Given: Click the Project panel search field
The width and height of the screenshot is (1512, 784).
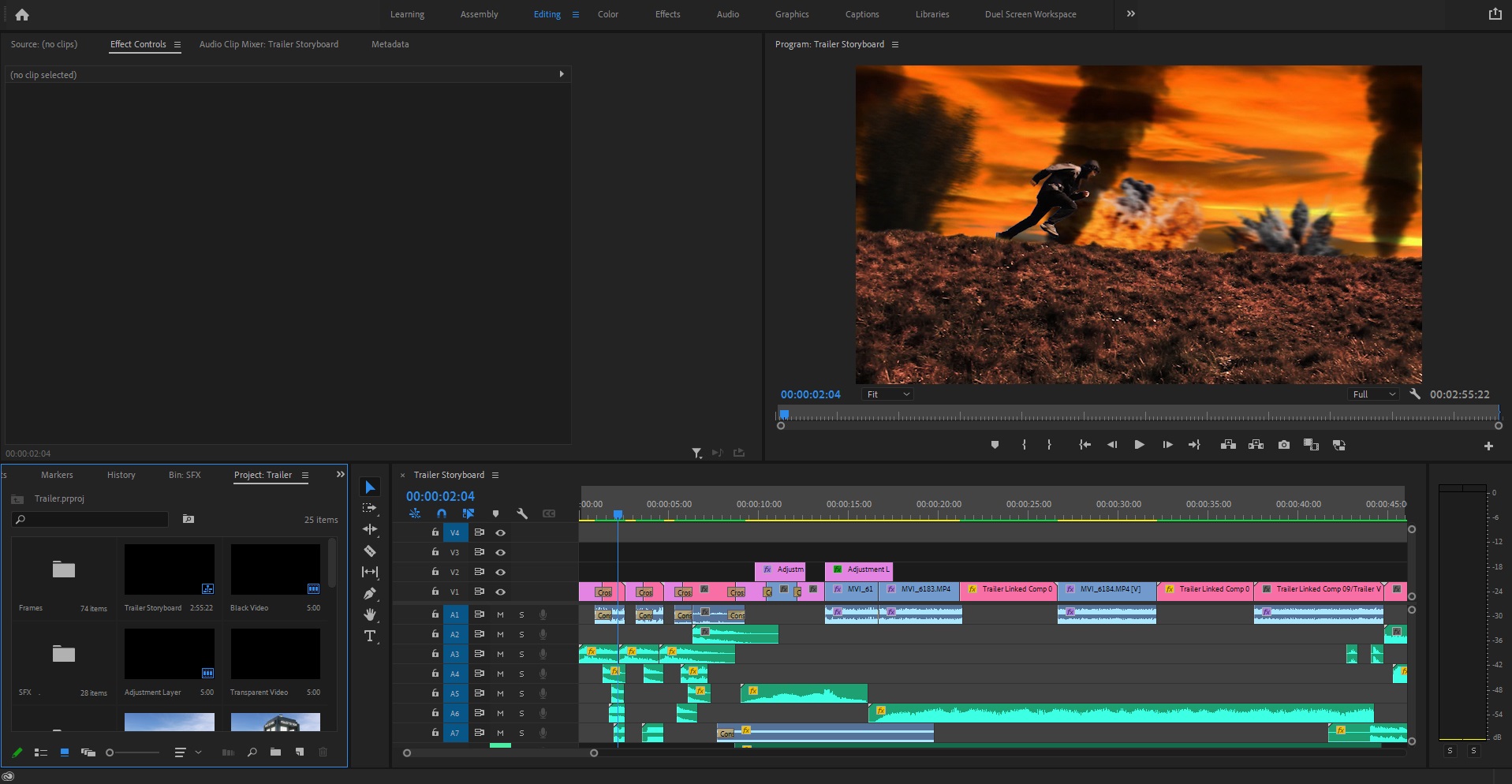Looking at the screenshot, I should click(91, 519).
